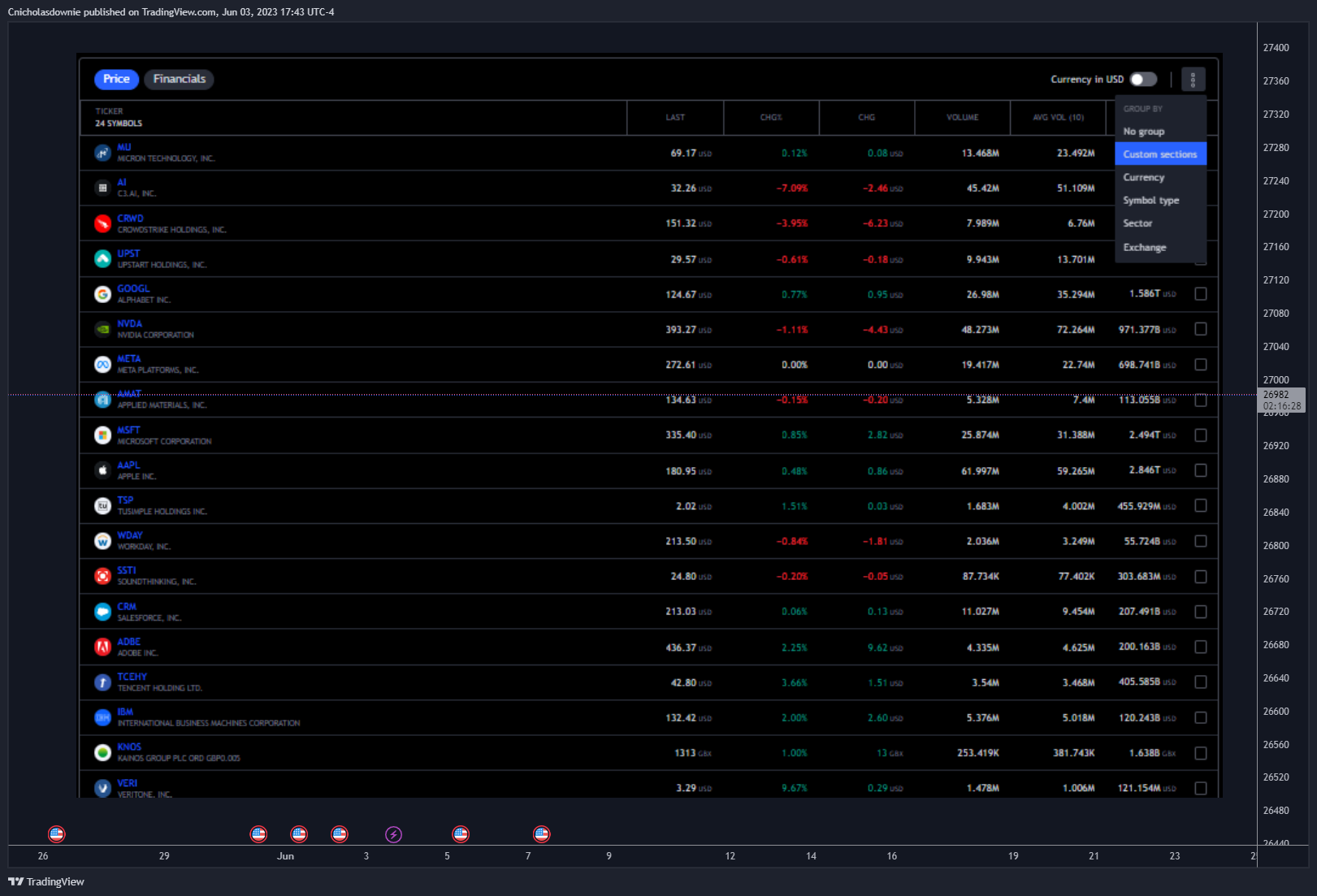Viewport: 1317px width, 896px height.
Task: Sort by the CHG column header
Action: click(867, 118)
